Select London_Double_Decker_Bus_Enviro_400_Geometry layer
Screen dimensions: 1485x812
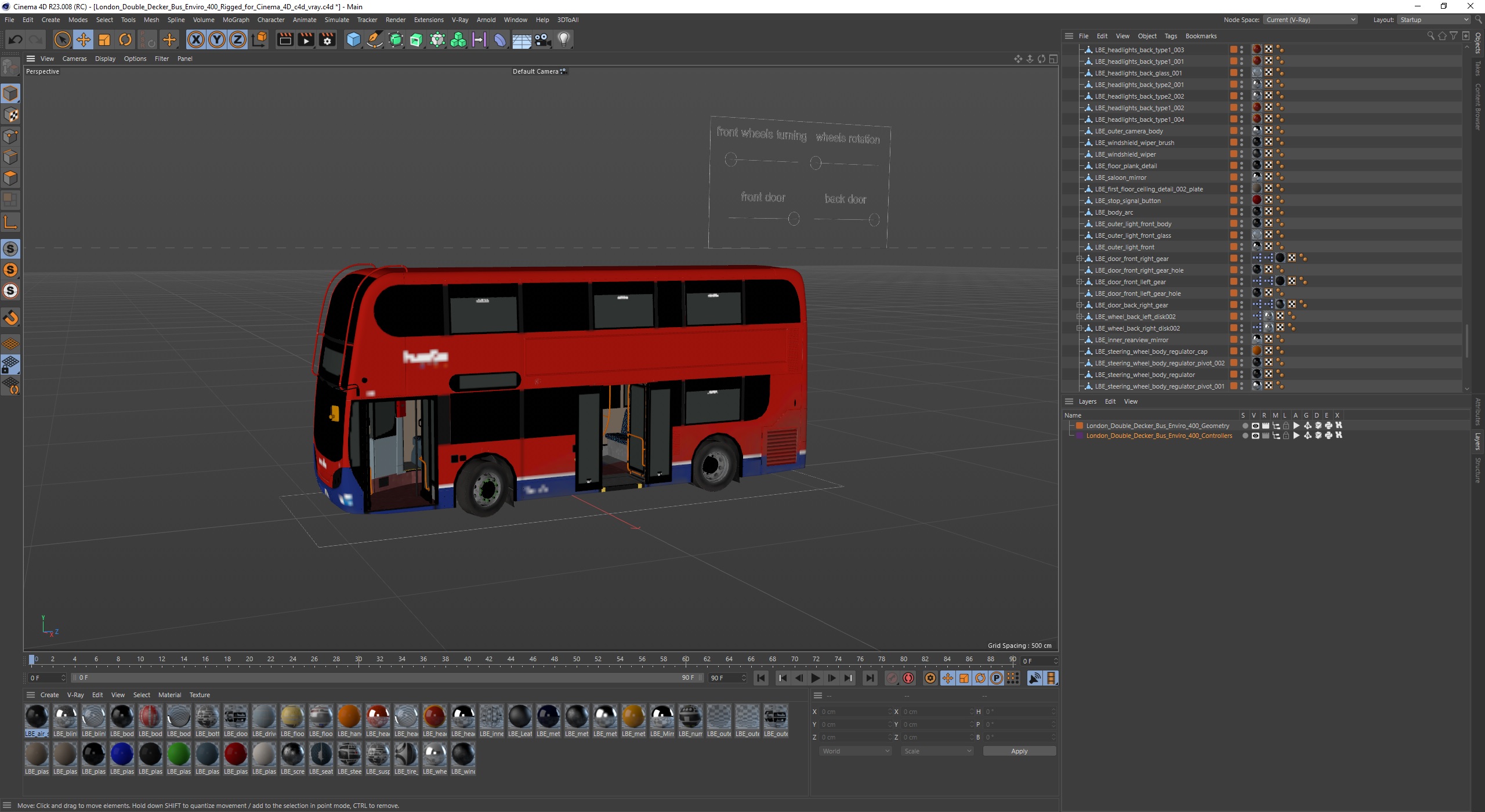click(x=1157, y=426)
